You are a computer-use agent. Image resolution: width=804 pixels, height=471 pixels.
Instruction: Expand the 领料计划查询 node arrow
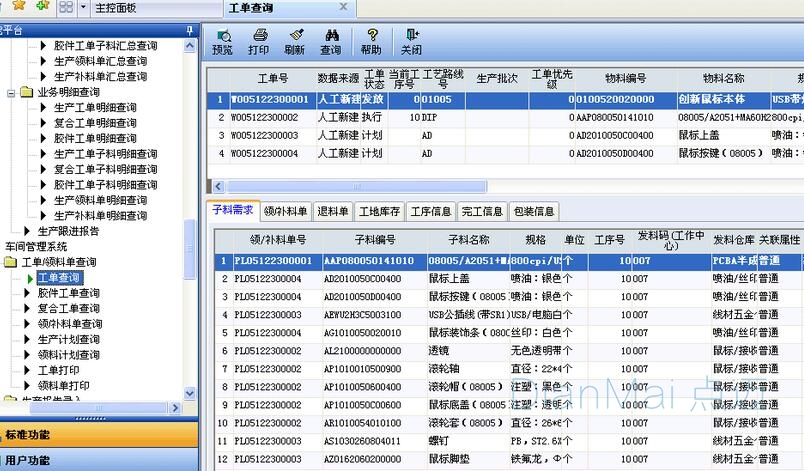(27, 355)
